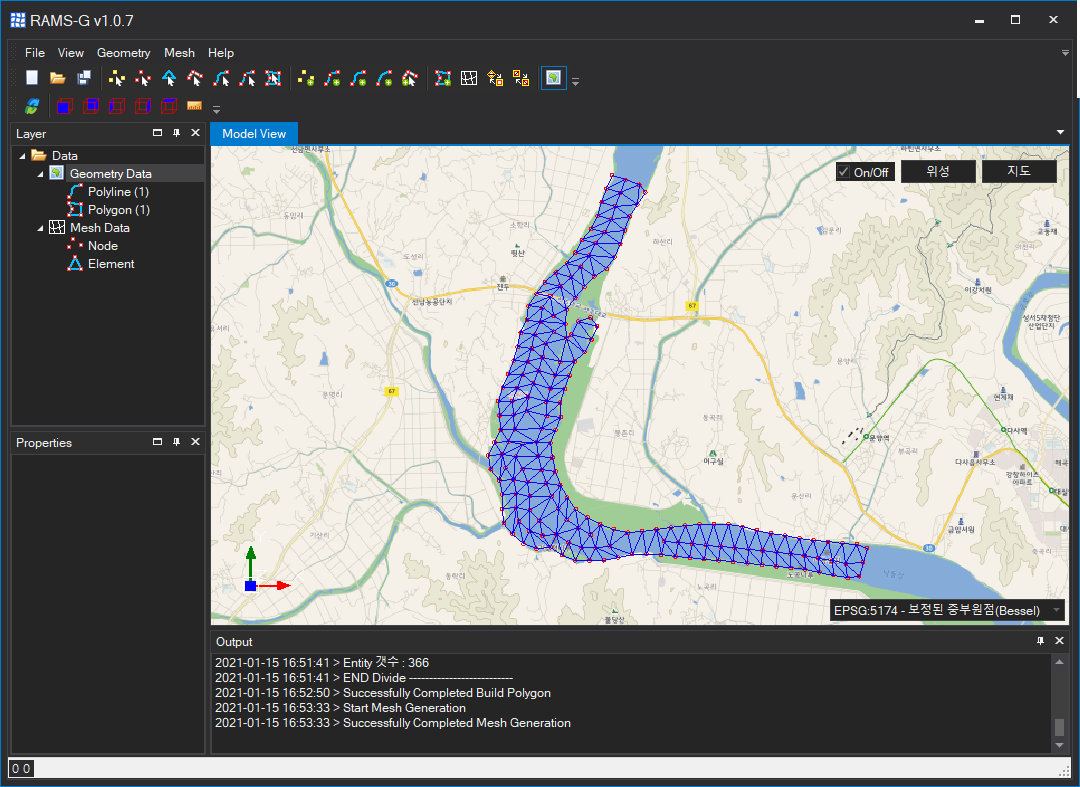
Task: Collapse the Mesh Data tree node
Action: point(41,228)
